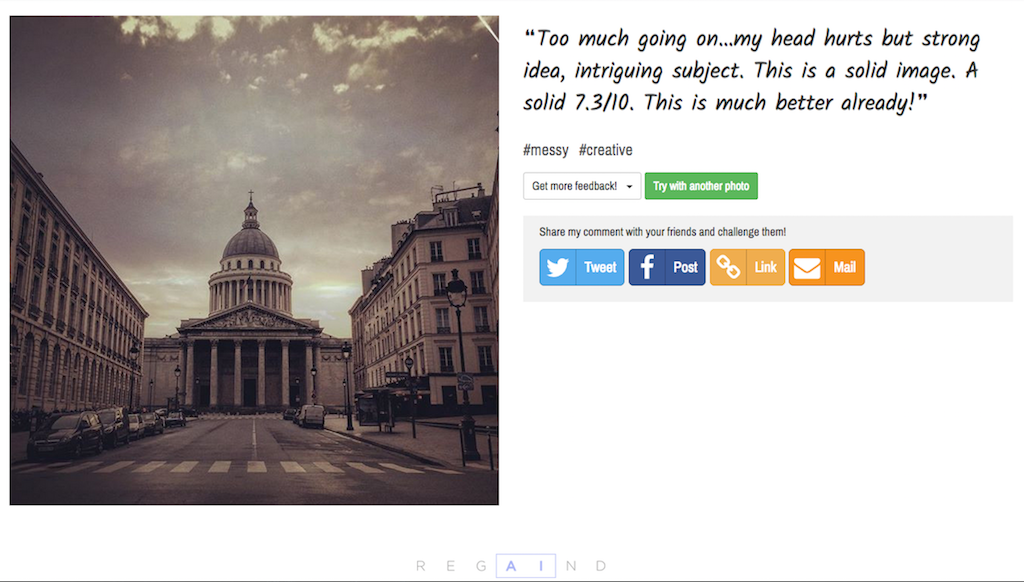Open the #creative hashtag
1024x582 pixels.
pos(605,150)
